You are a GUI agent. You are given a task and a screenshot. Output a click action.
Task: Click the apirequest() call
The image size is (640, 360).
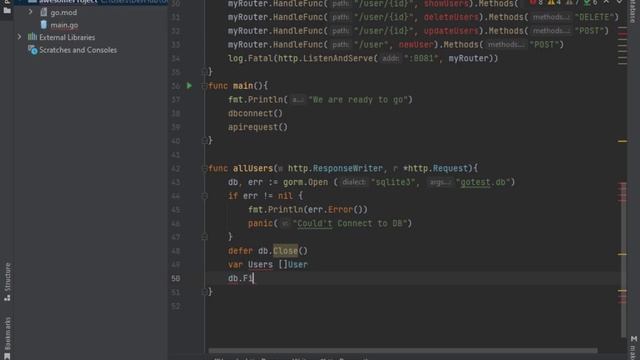pos(258,127)
